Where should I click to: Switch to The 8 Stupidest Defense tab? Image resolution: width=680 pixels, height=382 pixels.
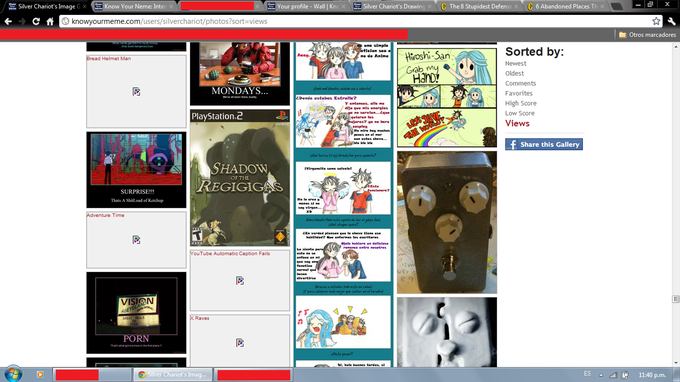[x=479, y=6]
